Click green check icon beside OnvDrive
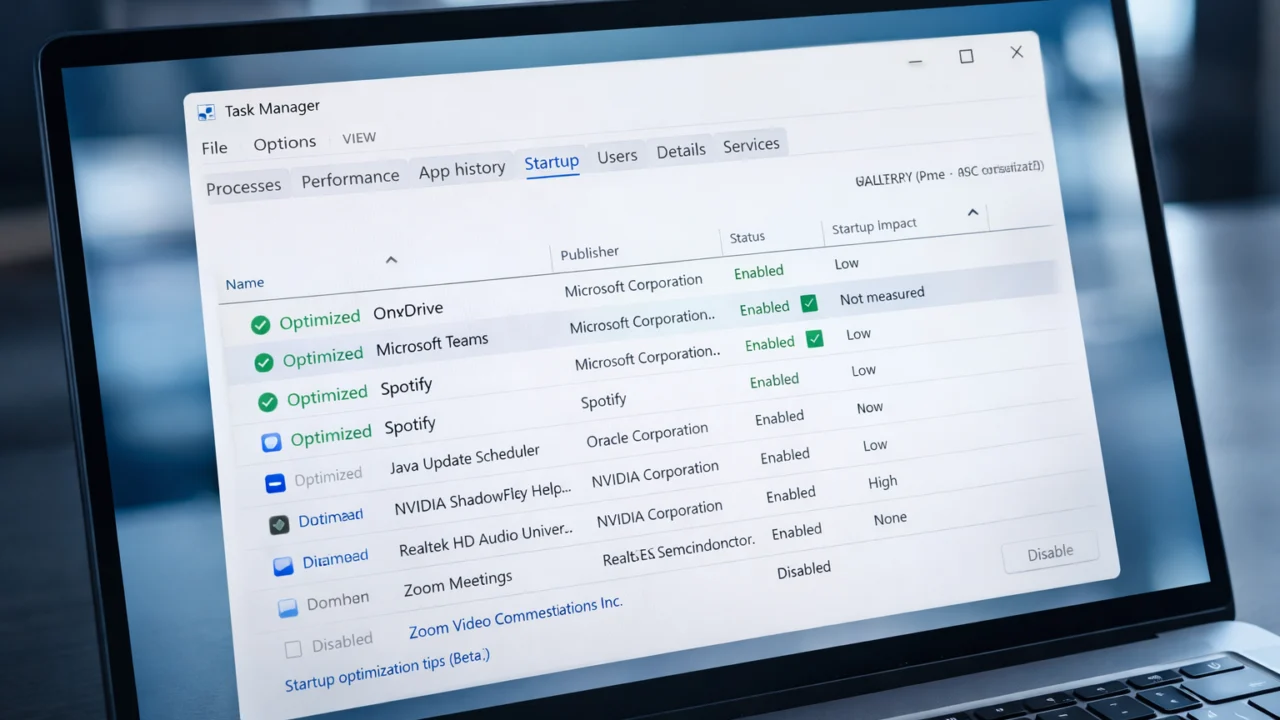 coord(260,325)
